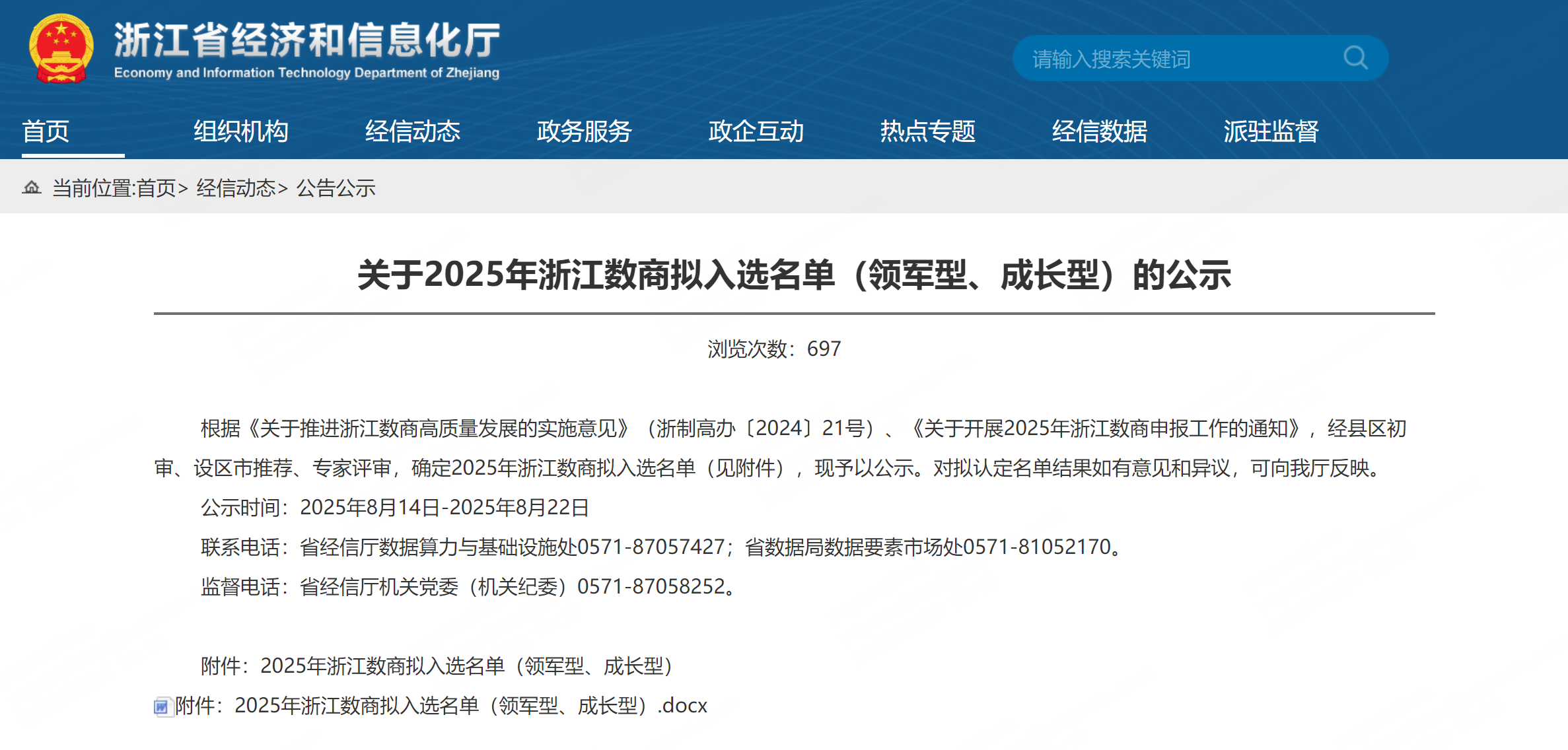Click the 联系电话 contact line
1568x750 pixels.
pyautogui.click(x=663, y=547)
